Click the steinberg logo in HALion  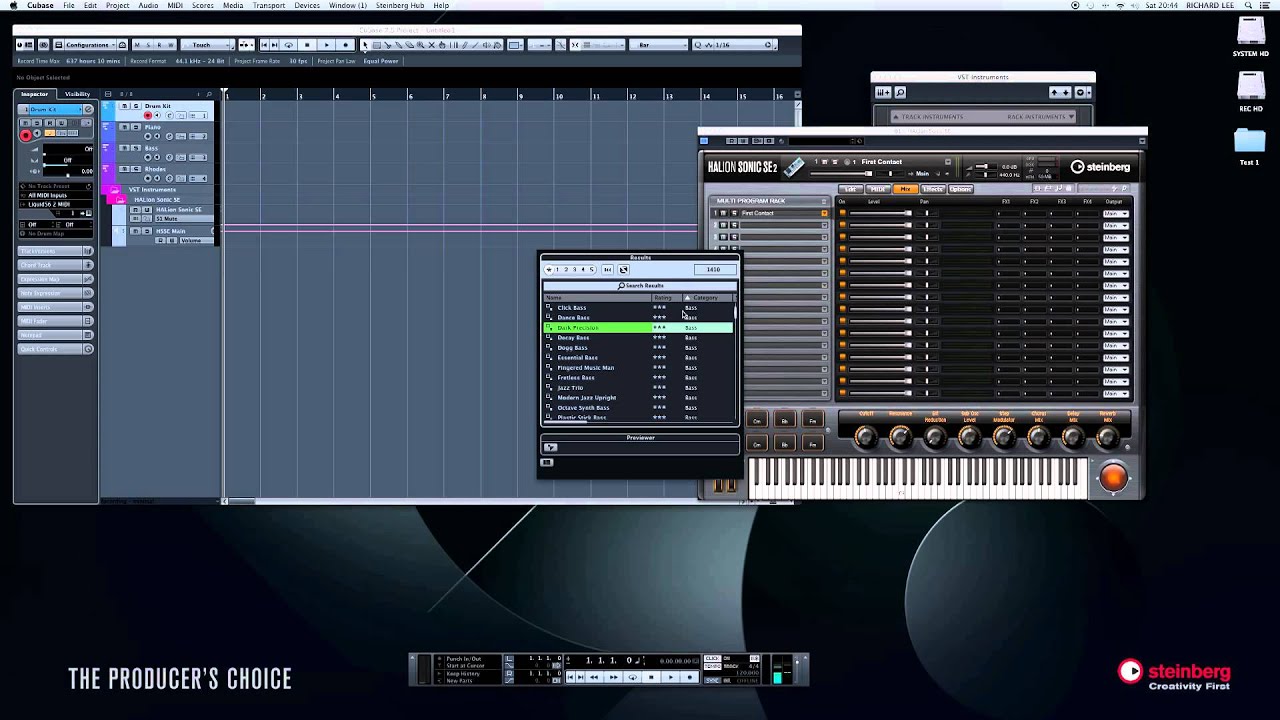click(1100, 167)
